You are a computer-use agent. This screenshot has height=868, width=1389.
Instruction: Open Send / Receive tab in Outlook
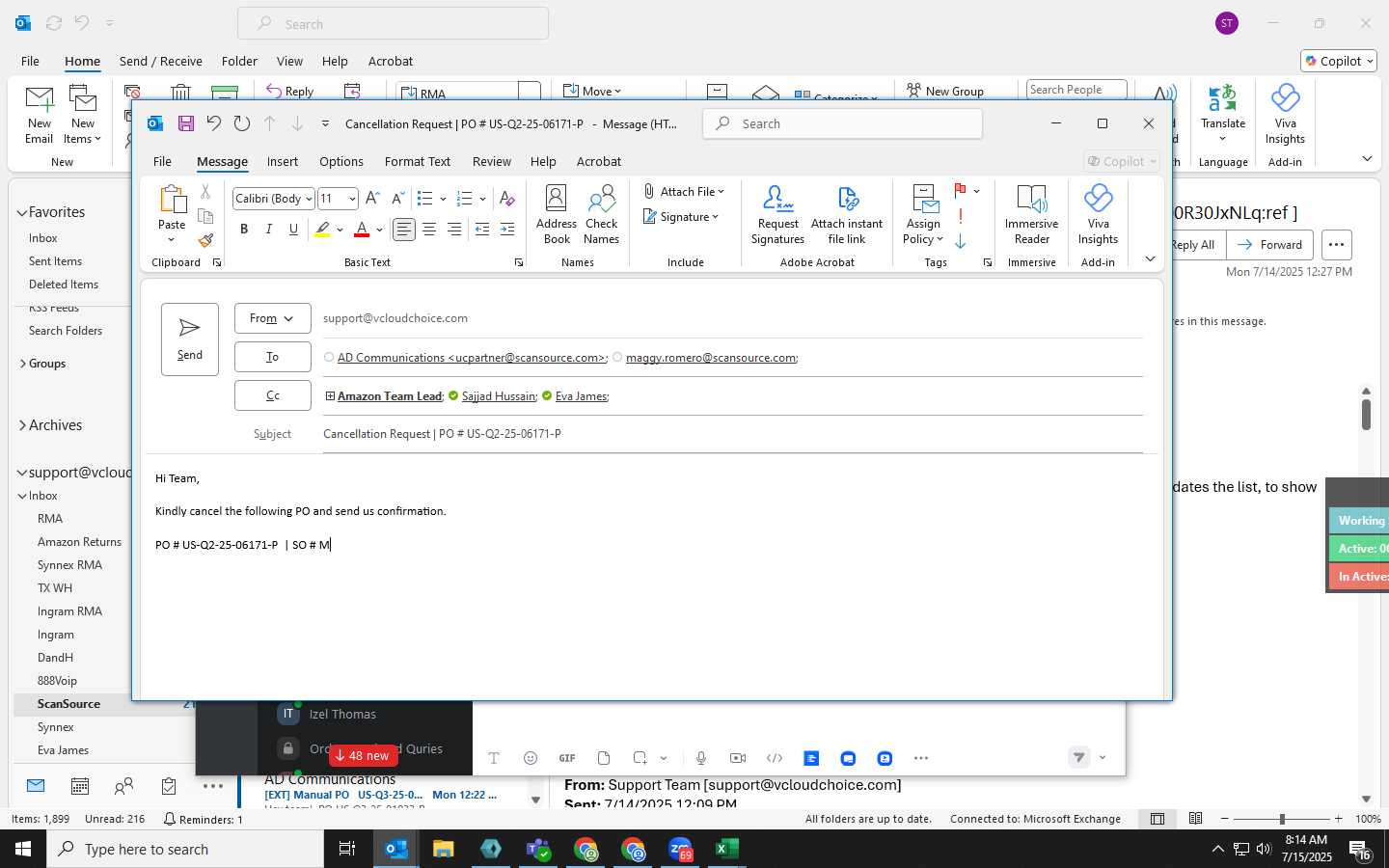click(x=161, y=61)
